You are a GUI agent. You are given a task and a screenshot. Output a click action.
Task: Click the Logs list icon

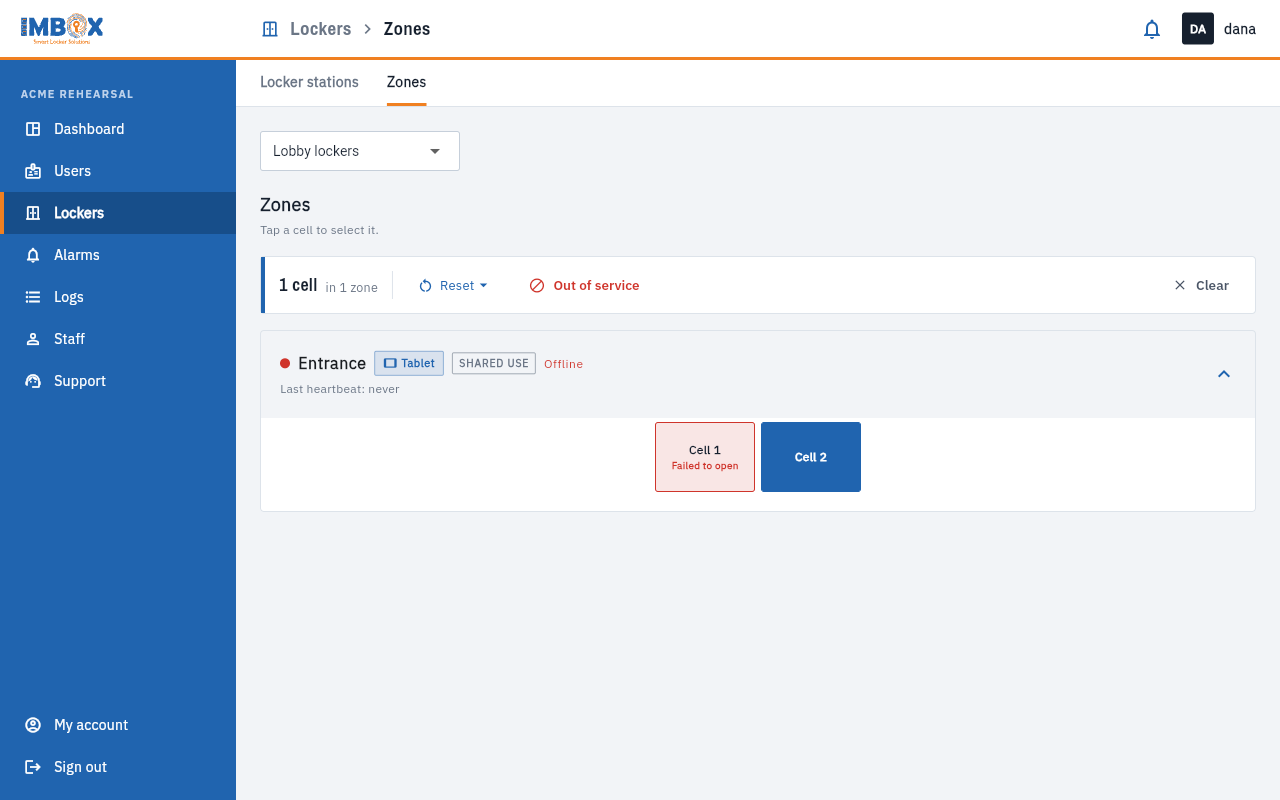33,297
